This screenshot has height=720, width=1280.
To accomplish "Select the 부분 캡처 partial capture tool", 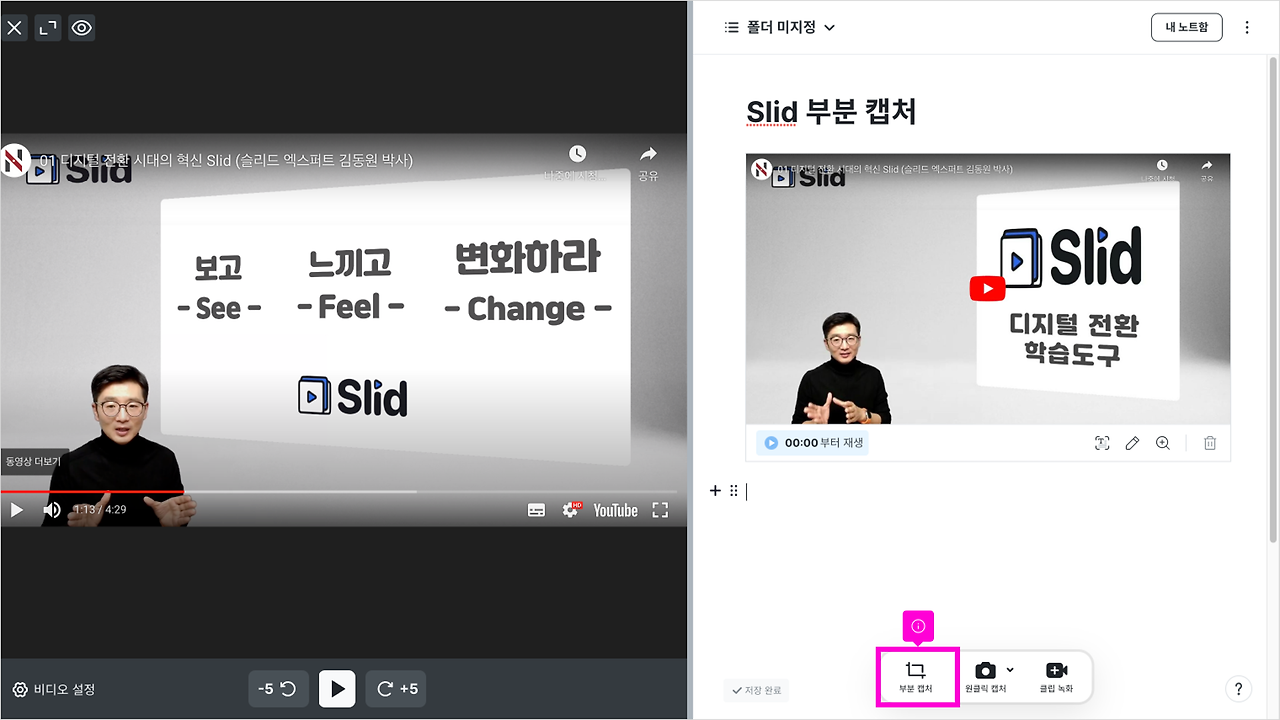I will tap(917, 676).
